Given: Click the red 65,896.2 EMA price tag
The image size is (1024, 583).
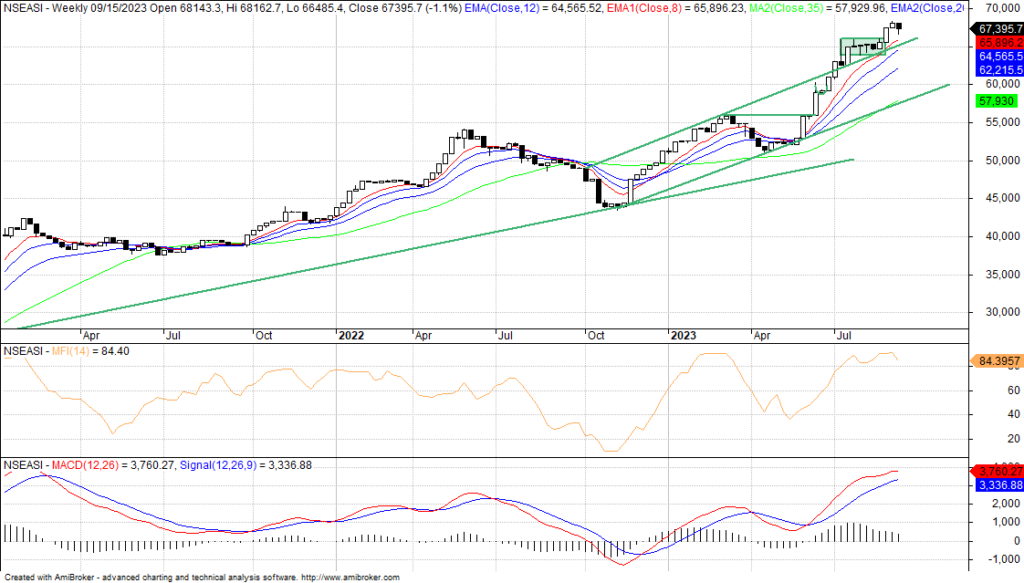Looking at the screenshot, I should click(996, 42).
